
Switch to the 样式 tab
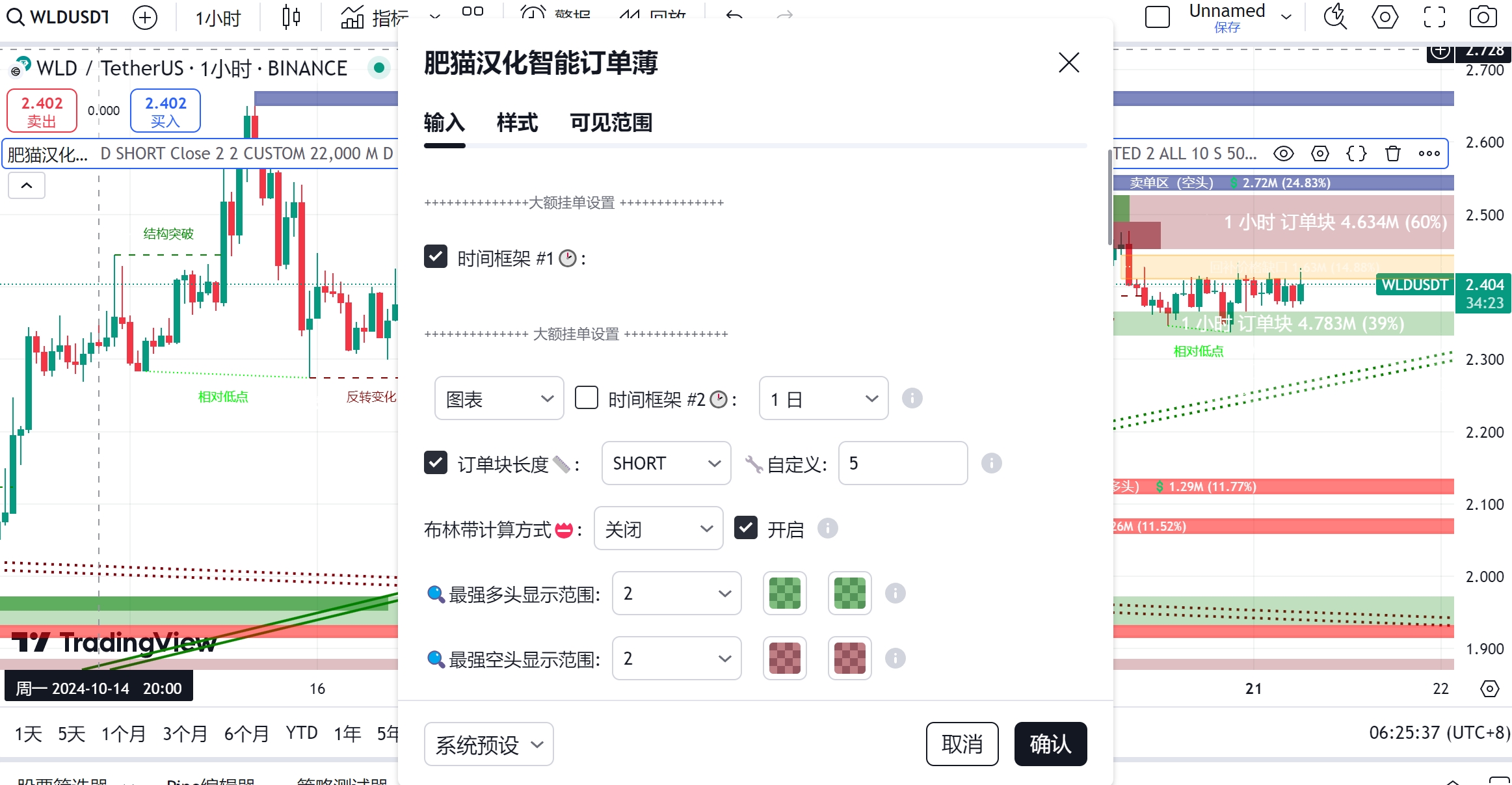coord(518,122)
